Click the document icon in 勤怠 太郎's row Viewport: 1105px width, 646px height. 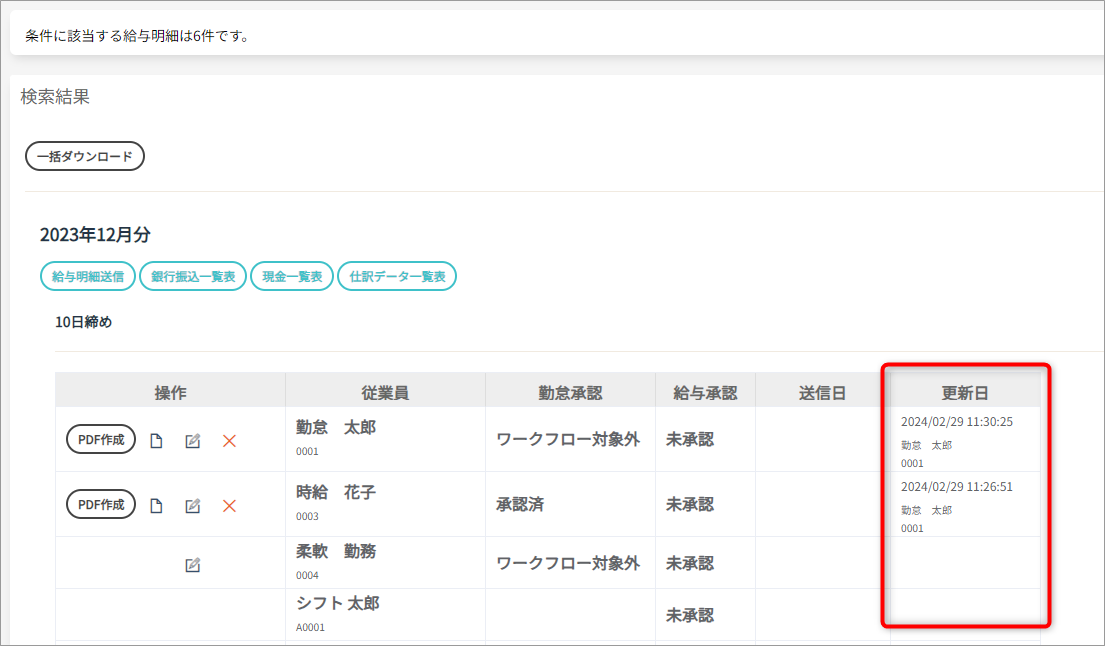pyautogui.click(x=156, y=441)
